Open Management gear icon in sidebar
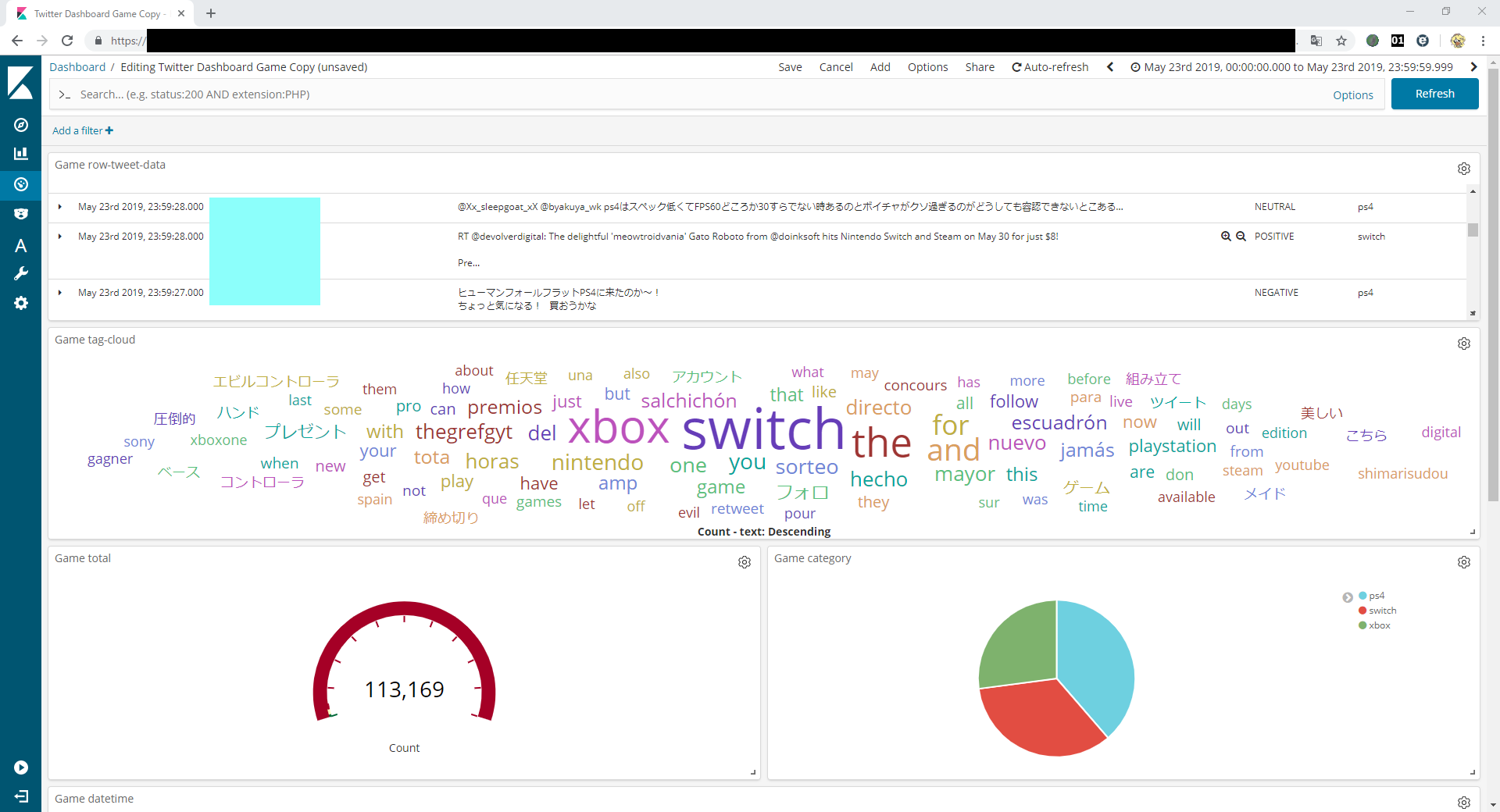Viewport: 1500px width, 812px height. [21, 303]
